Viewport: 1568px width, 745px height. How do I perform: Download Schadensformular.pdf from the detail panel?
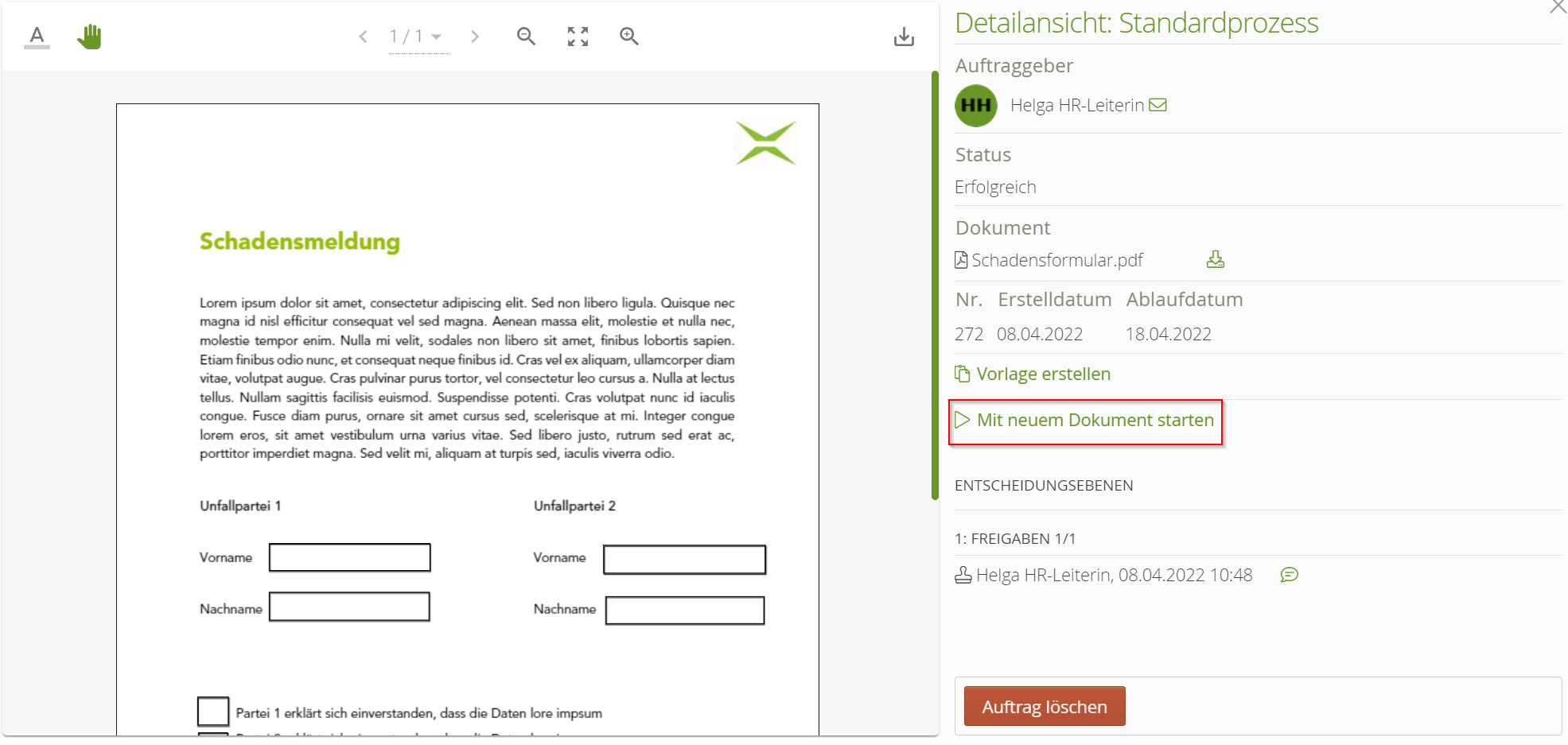pos(1215,259)
